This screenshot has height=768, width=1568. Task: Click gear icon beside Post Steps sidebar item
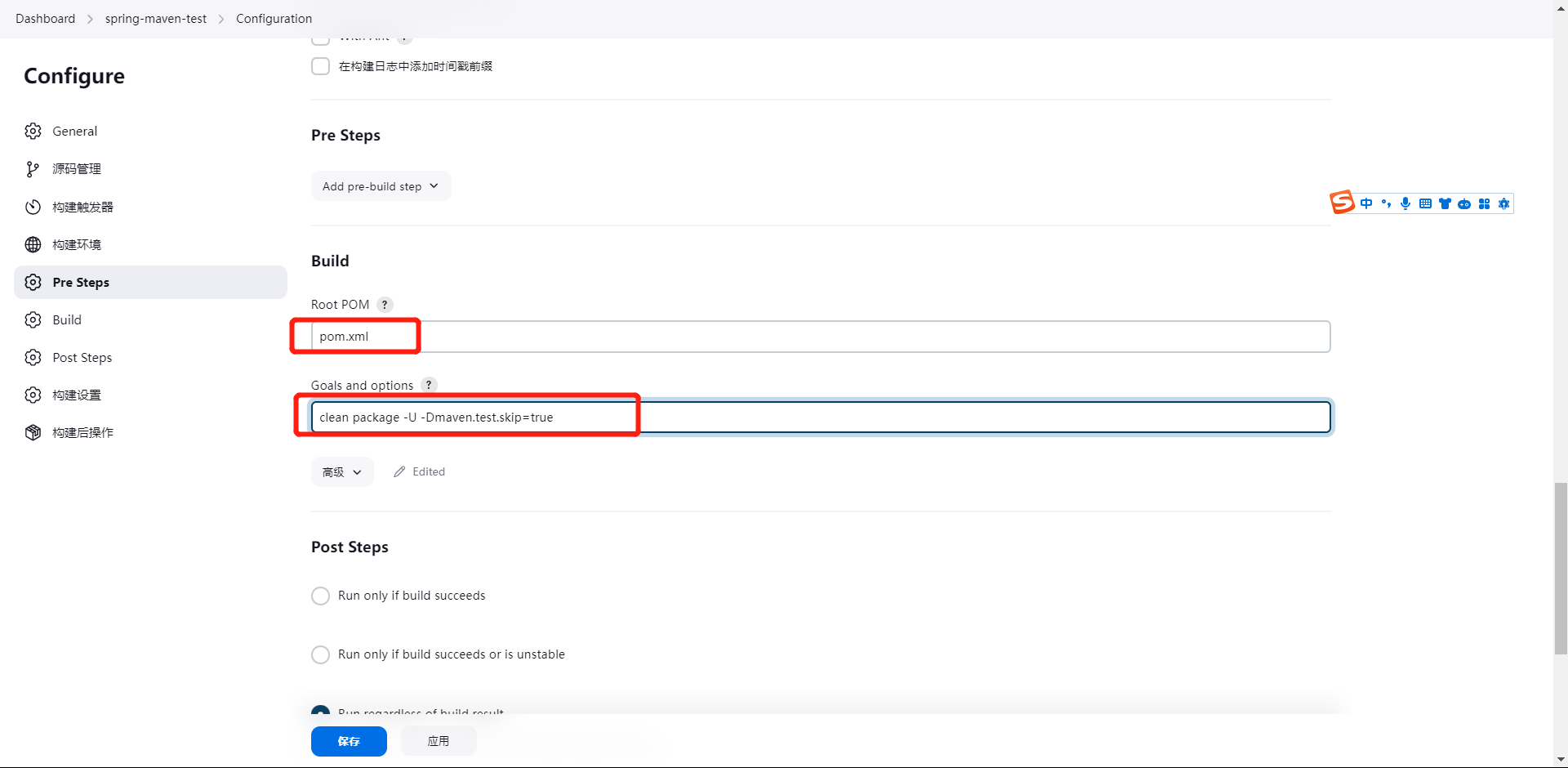[x=33, y=357]
